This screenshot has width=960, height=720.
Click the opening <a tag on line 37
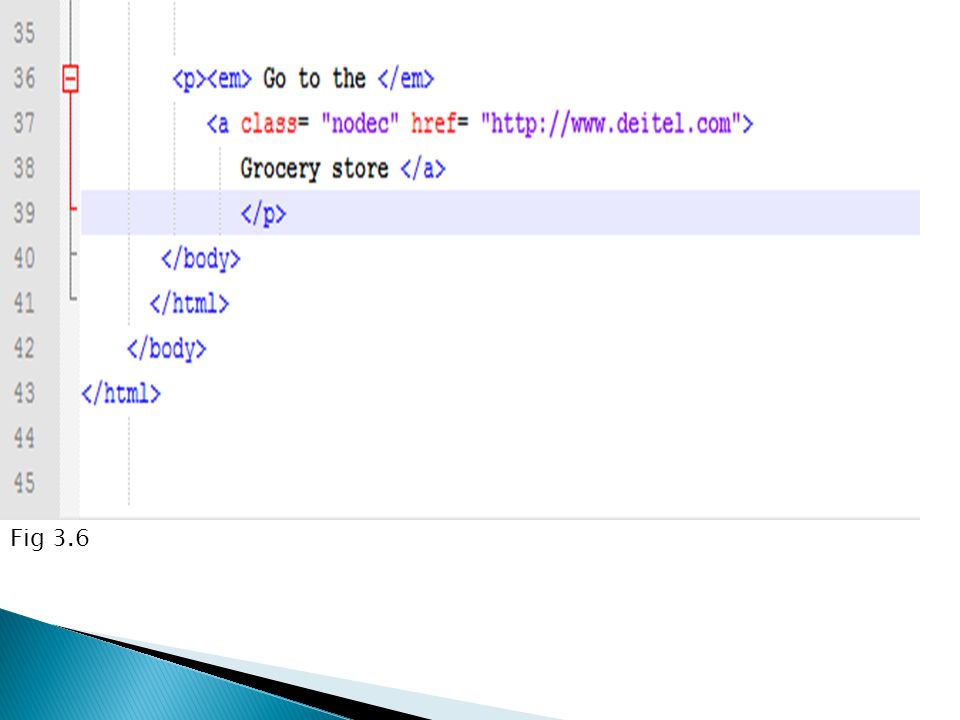pyautogui.click(x=218, y=124)
